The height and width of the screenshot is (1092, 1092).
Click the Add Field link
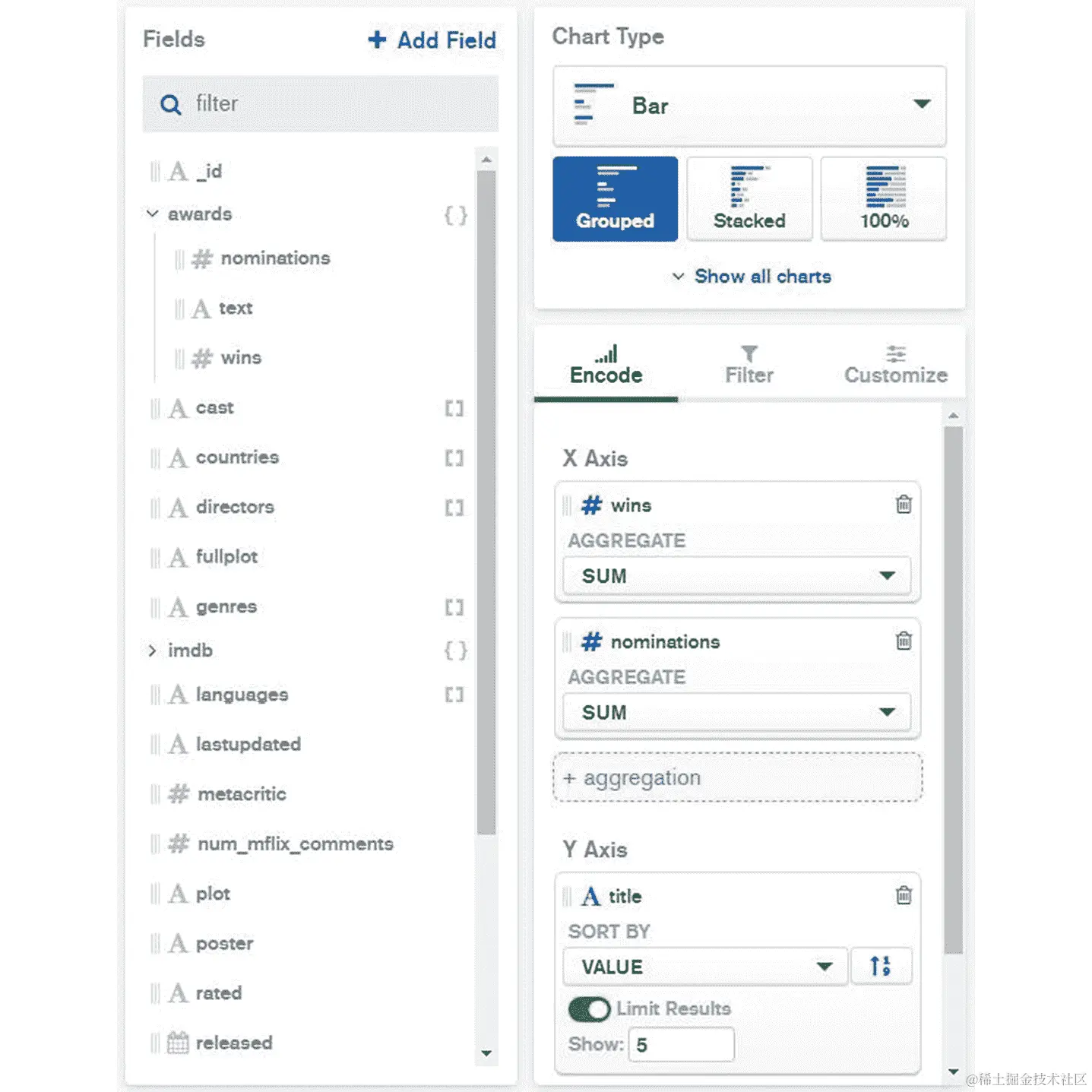click(x=432, y=40)
